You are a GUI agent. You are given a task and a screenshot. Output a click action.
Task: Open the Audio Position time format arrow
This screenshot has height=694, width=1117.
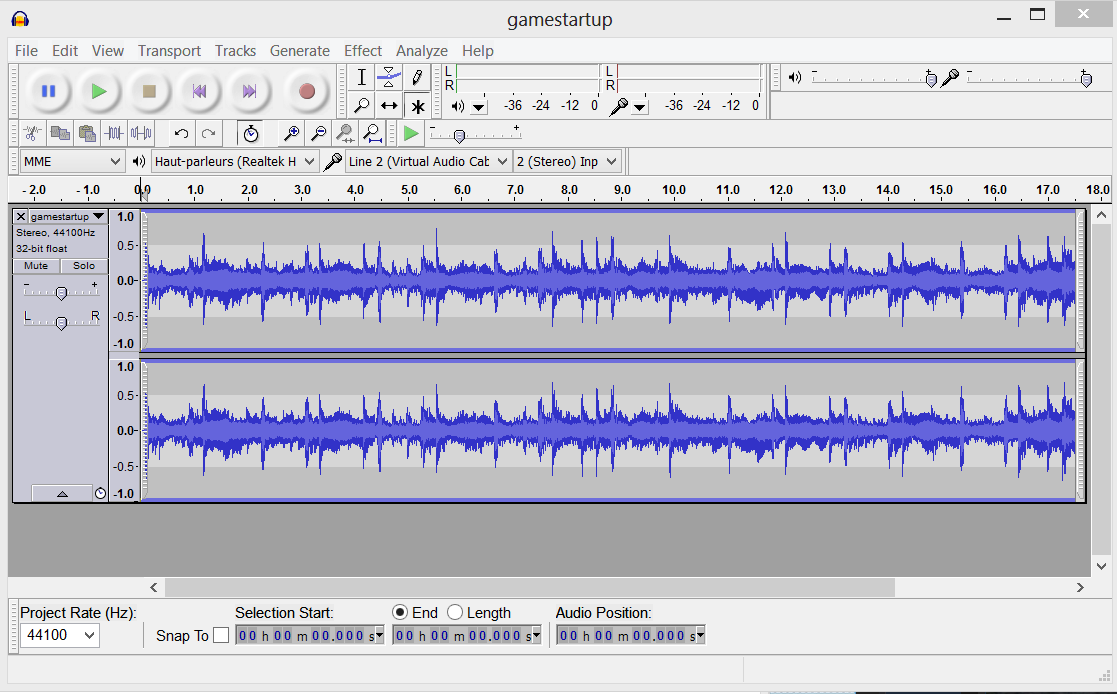tap(701, 636)
